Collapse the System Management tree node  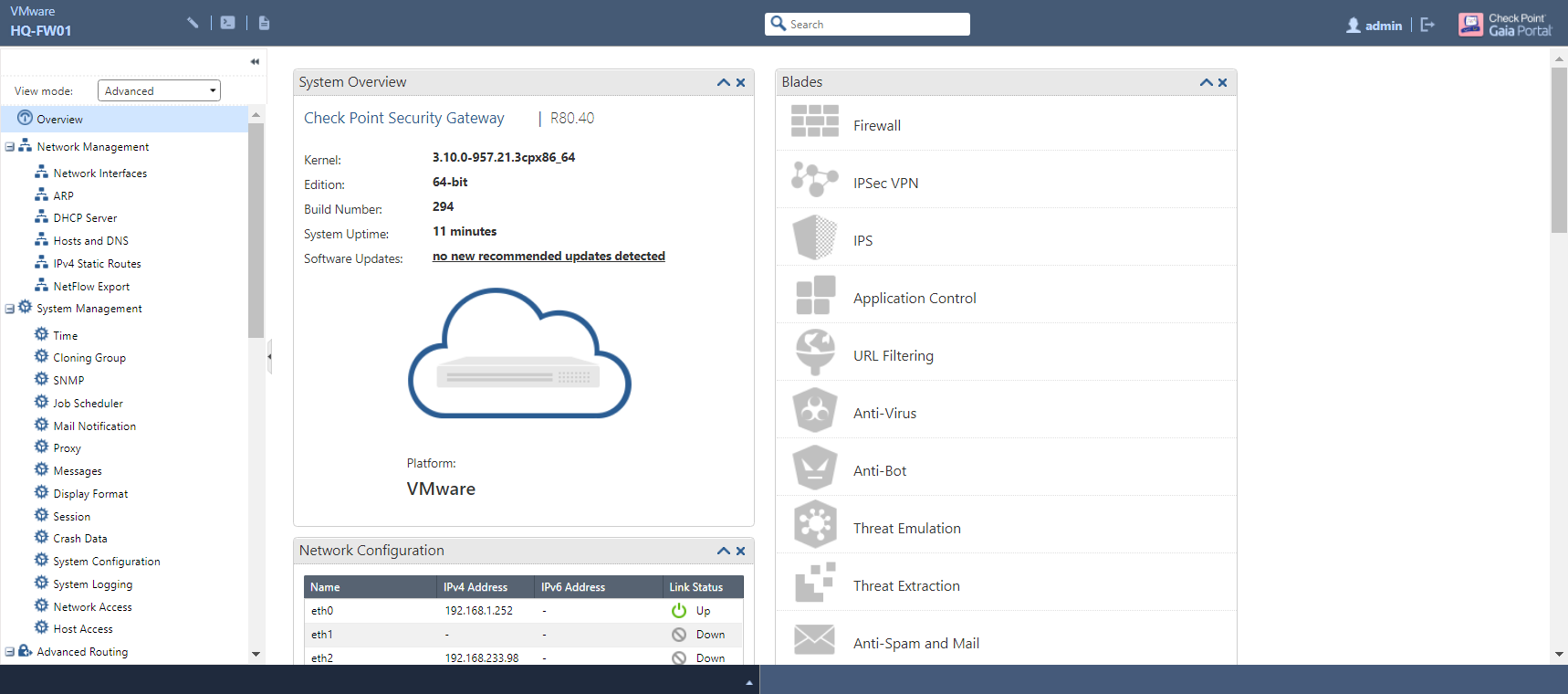[x=10, y=309]
